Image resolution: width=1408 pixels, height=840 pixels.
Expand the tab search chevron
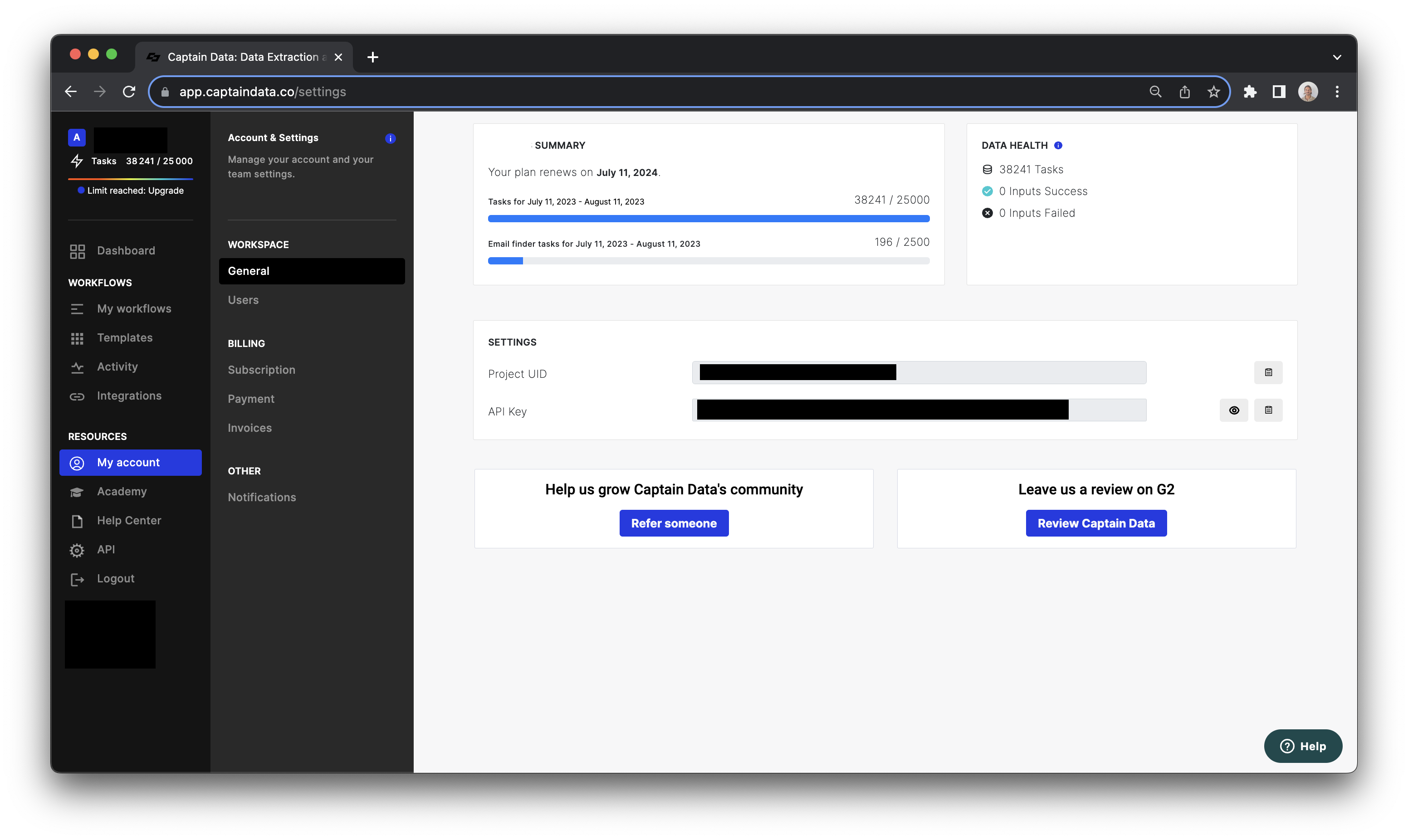click(1337, 57)
